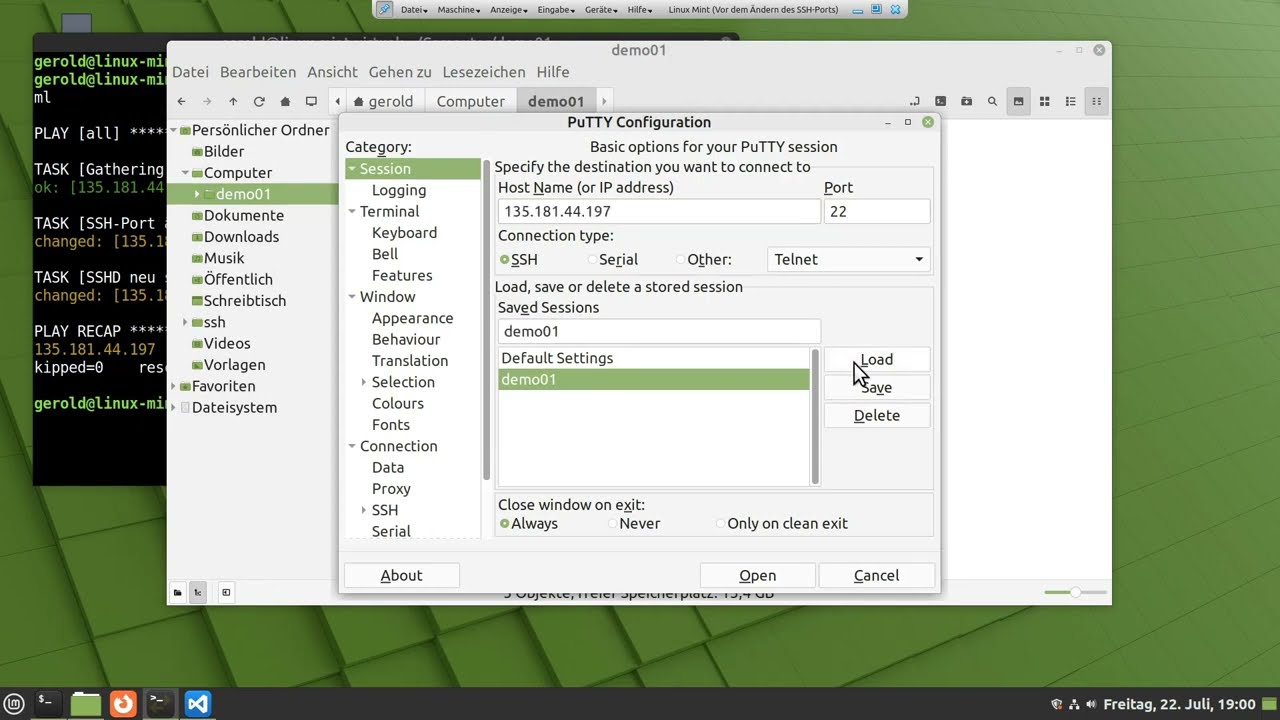Expand the Selection category in PuTTY
This screenshot has width=1280, height=720.
click(364, 382)
